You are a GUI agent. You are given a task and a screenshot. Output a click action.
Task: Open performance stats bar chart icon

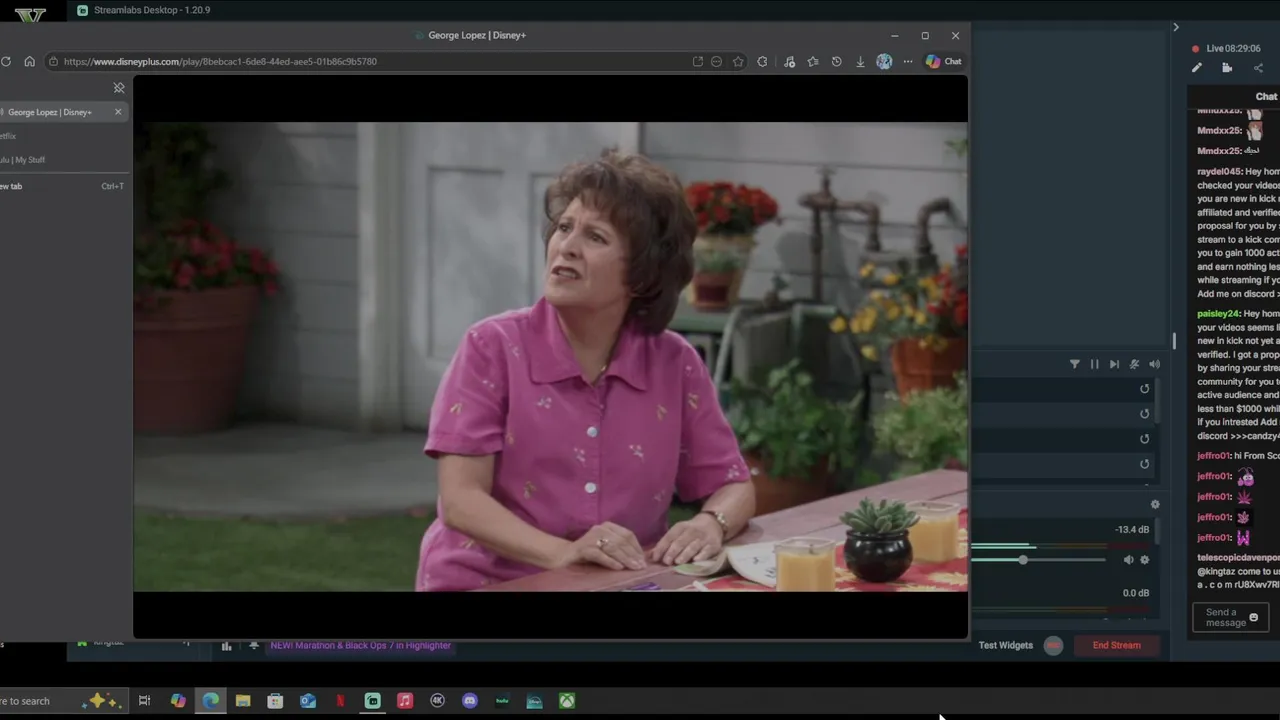(227, 646)
